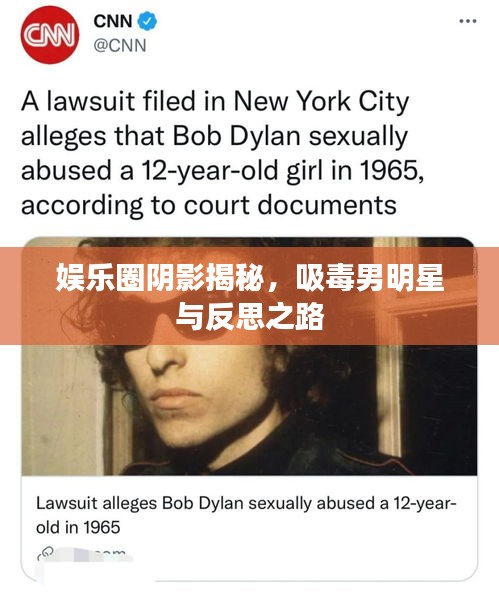499x593 pixels.
Task: Click the banner text "吸毒男明星"
Action: click(370, 279)
